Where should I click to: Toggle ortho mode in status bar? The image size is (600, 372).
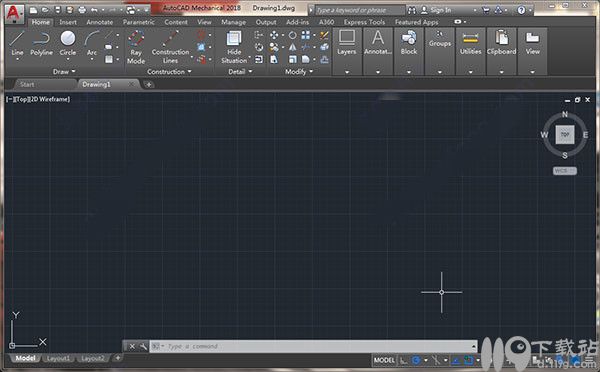[403, 360]
